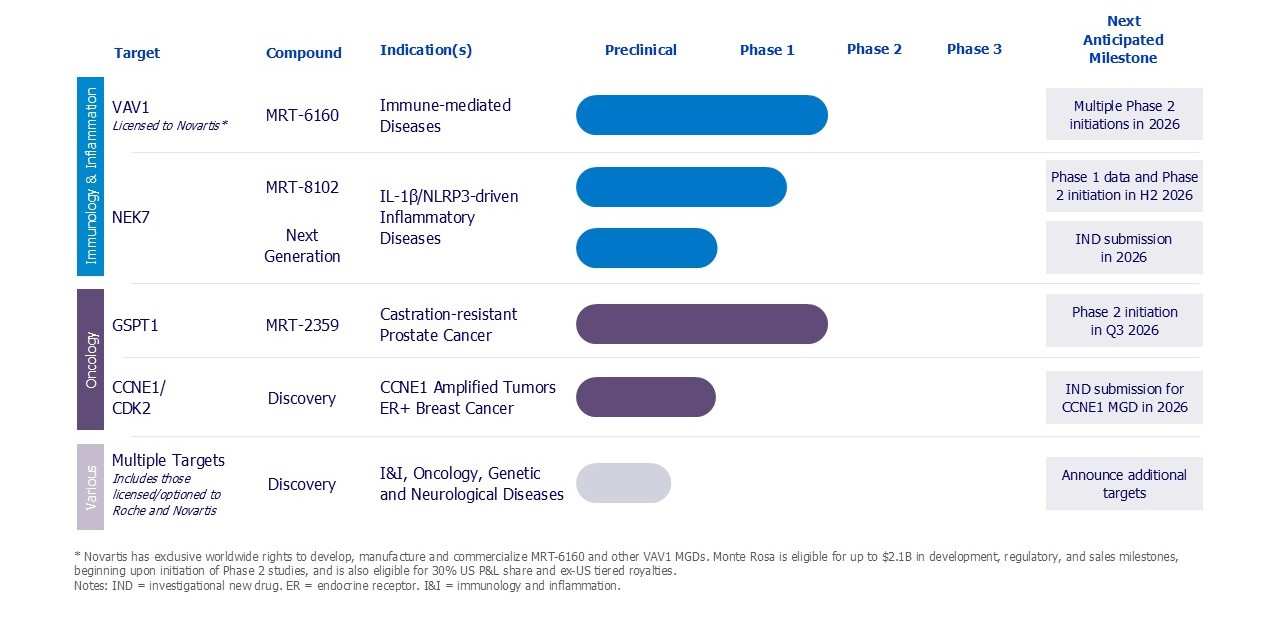Select the 'Announce additional targets' milestone box
The width and height of the screenshot is (1280, 631).
click(x=1124, y=484)
